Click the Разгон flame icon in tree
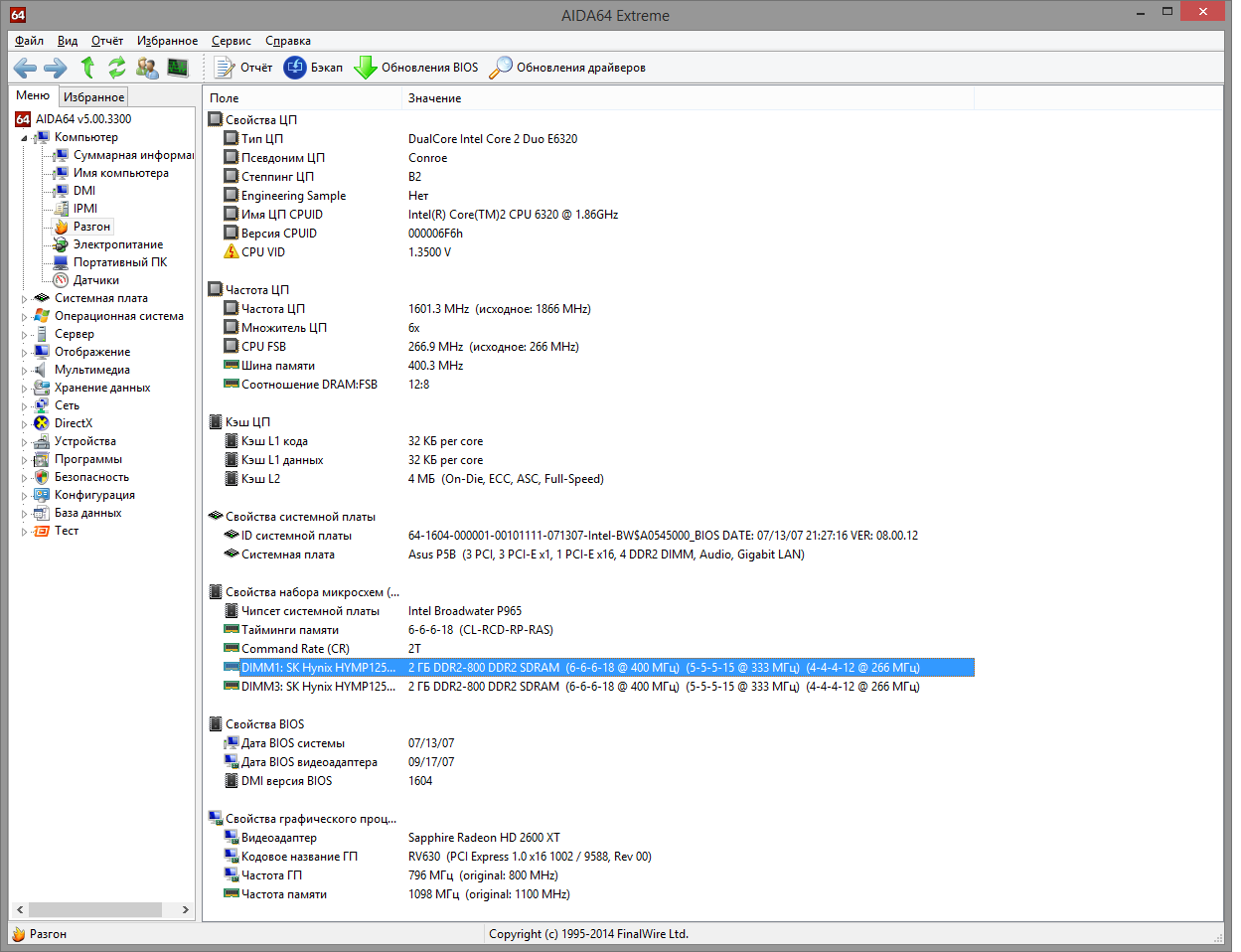 (61, 227)
